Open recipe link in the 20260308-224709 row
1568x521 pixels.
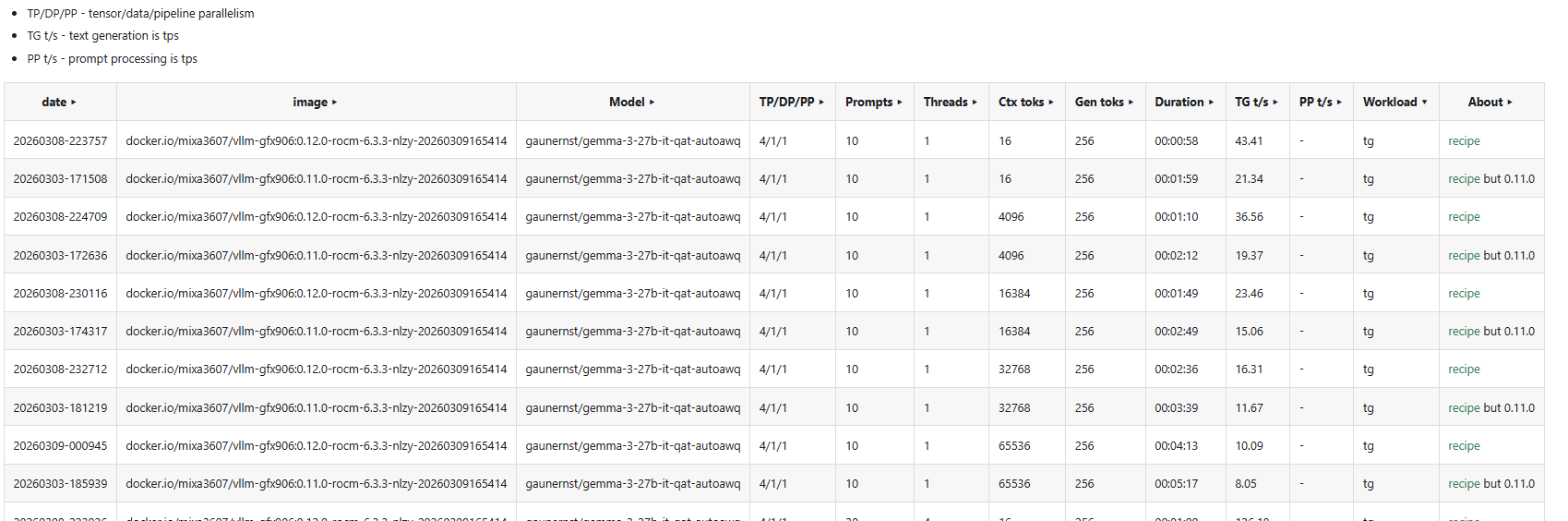[x=1464, y=217]
